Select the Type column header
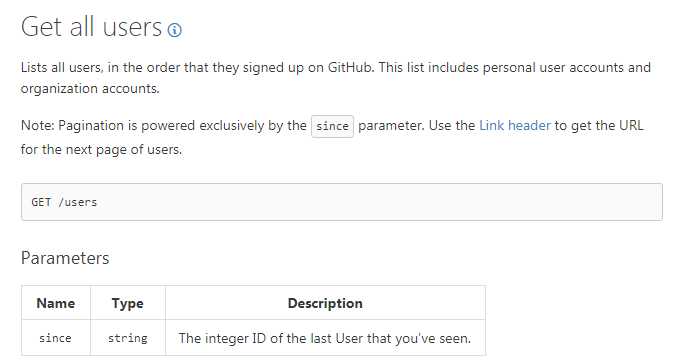The width and height of the screenshot is (682, 364). (x=127, y=303)
